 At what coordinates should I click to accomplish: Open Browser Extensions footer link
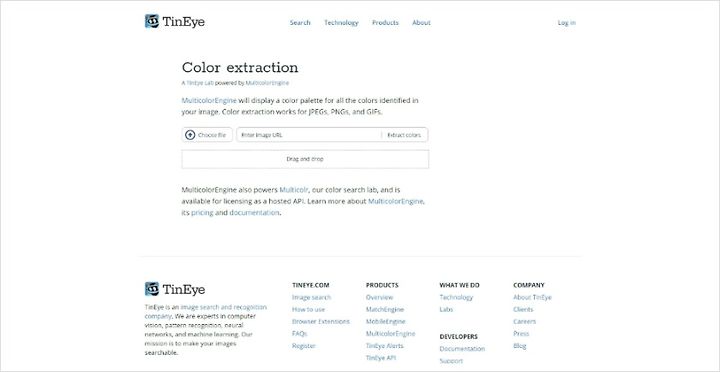(321, 321)
